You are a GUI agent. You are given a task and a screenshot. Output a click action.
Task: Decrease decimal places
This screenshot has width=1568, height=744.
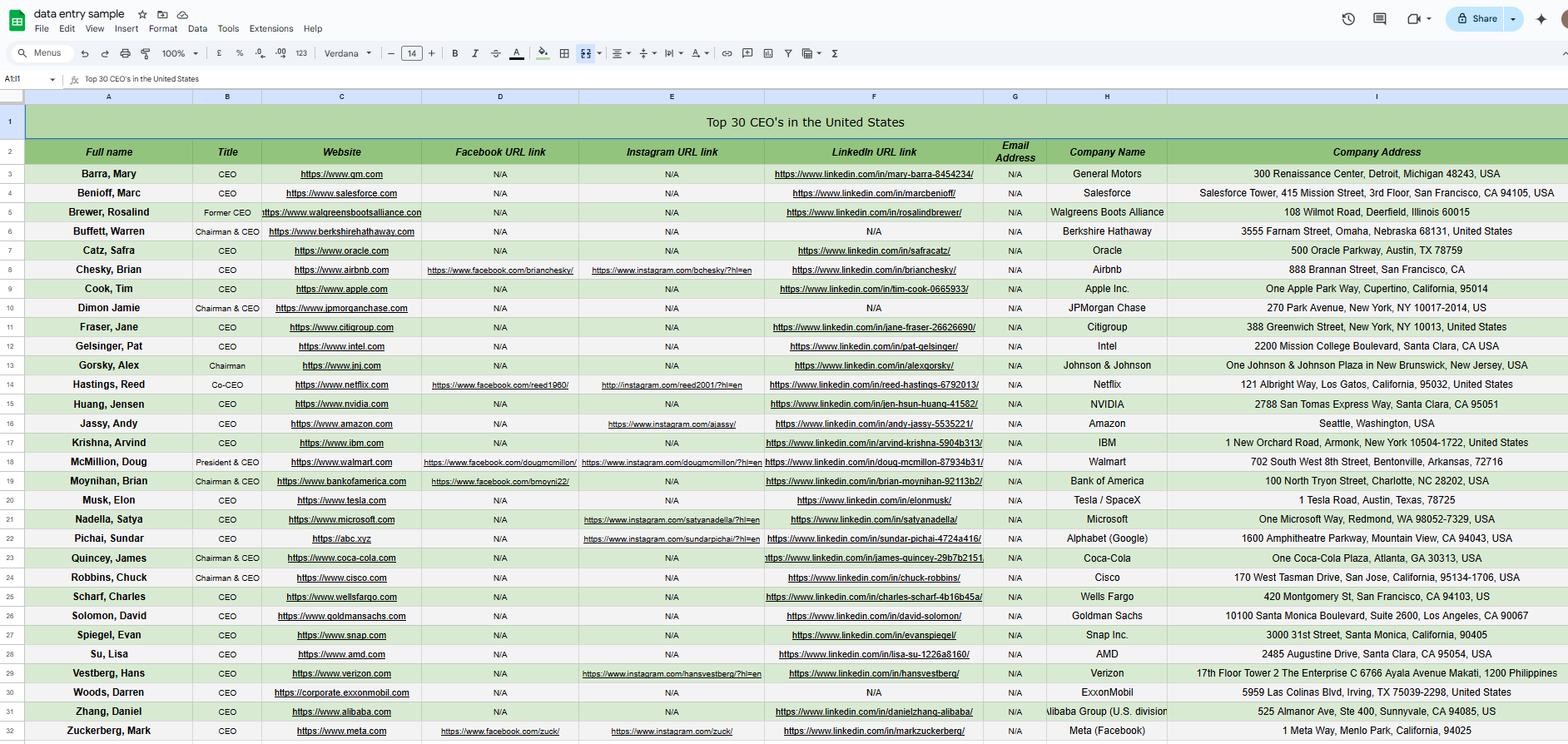(x=260, y=53)
